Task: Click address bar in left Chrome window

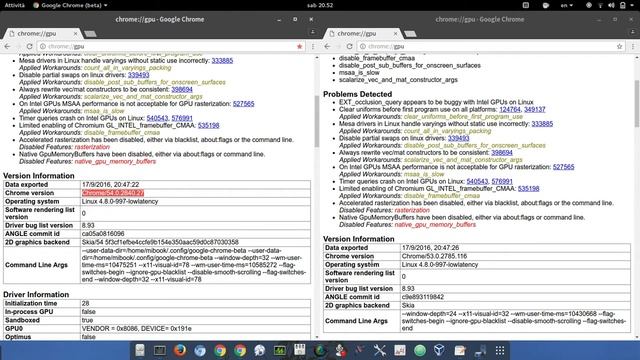Action: (171, 47)
